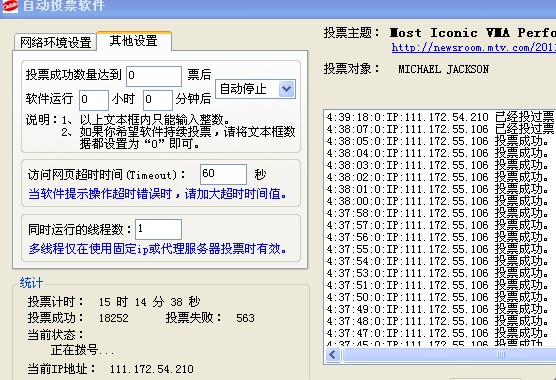Screen dimensions: 556x380
Task: Click the Timeout seconds field showing 60
Action: pyautogui.click(x=223, y=174)
